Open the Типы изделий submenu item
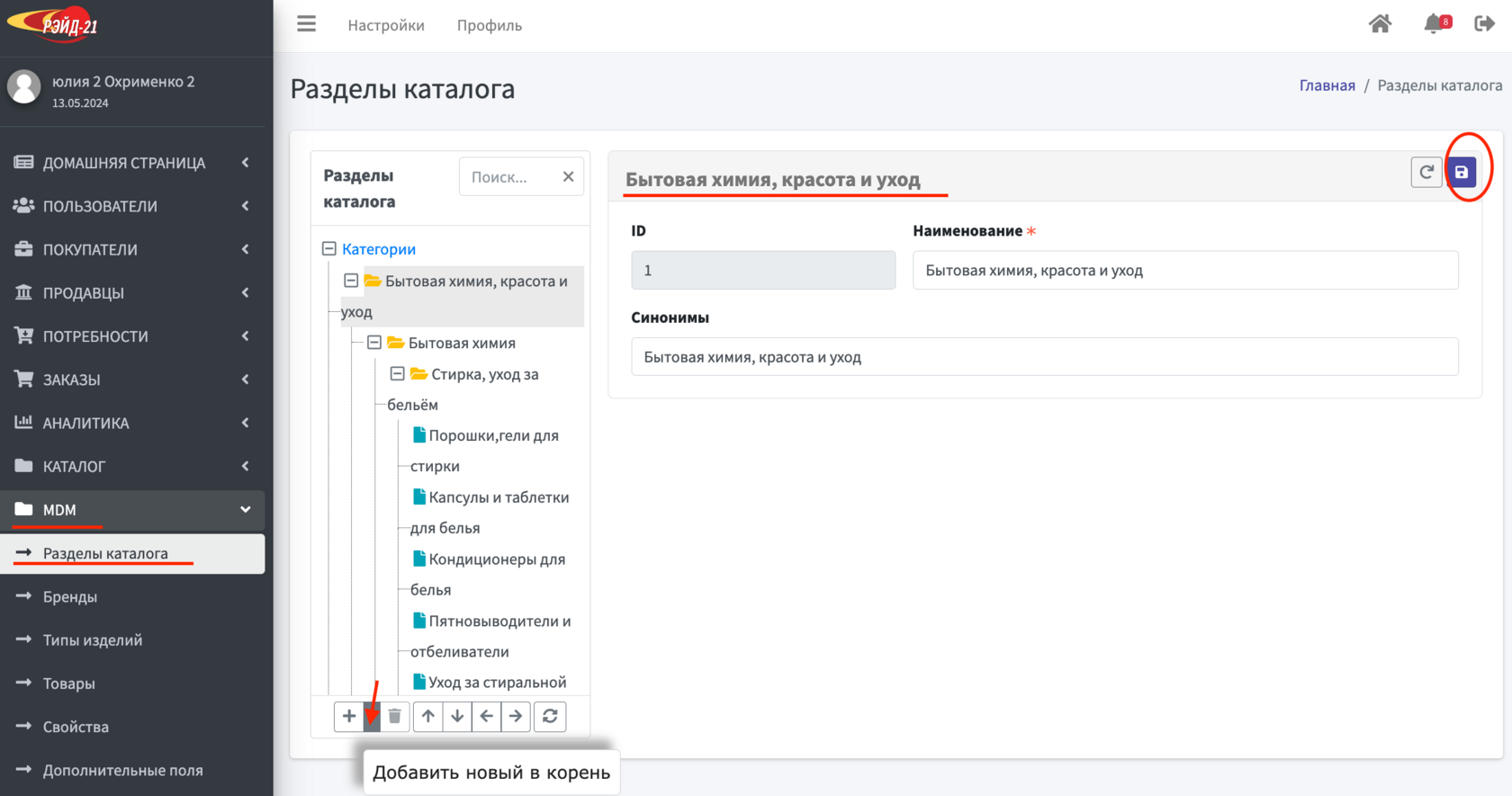1512x796 pixels. tap(132, 639)
